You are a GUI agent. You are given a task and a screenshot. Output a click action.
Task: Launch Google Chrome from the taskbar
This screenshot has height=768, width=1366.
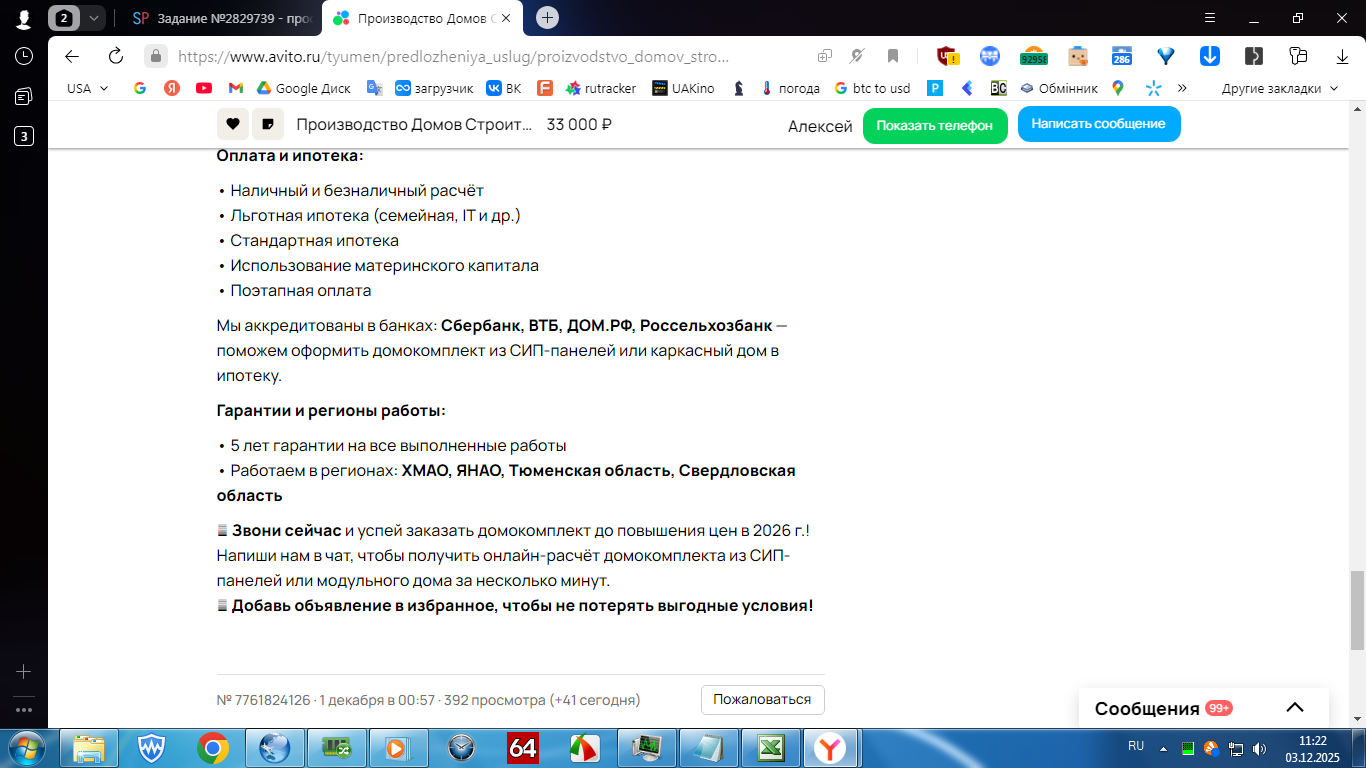(x=213, y=748)
